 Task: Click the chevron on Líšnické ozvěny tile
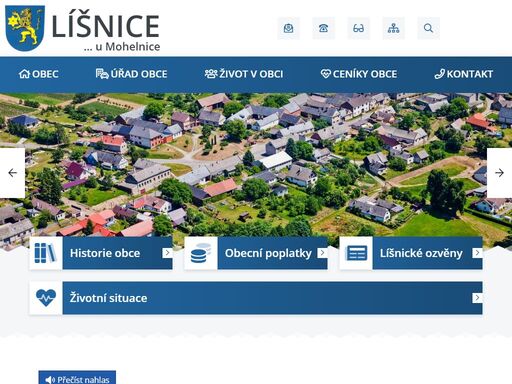pos(477,253)
